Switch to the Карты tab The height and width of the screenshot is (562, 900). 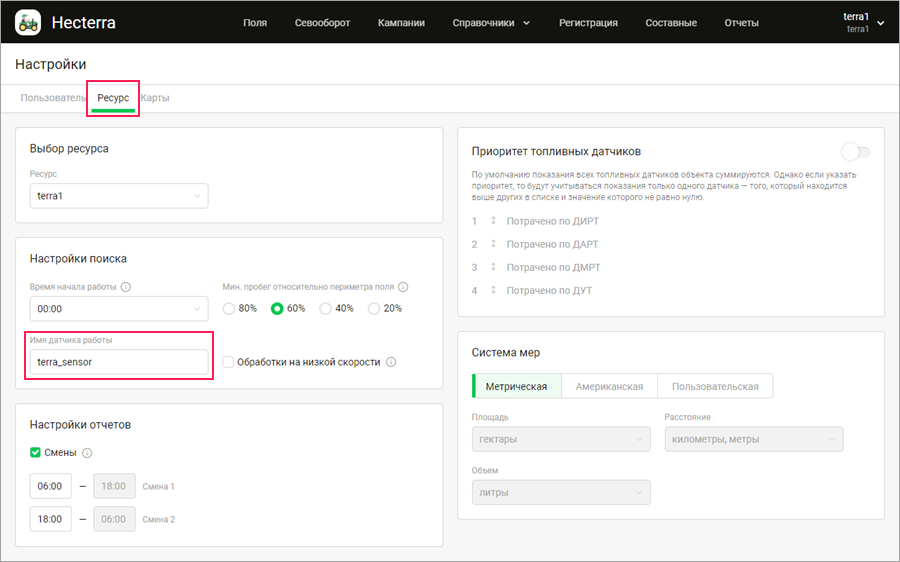155,98
